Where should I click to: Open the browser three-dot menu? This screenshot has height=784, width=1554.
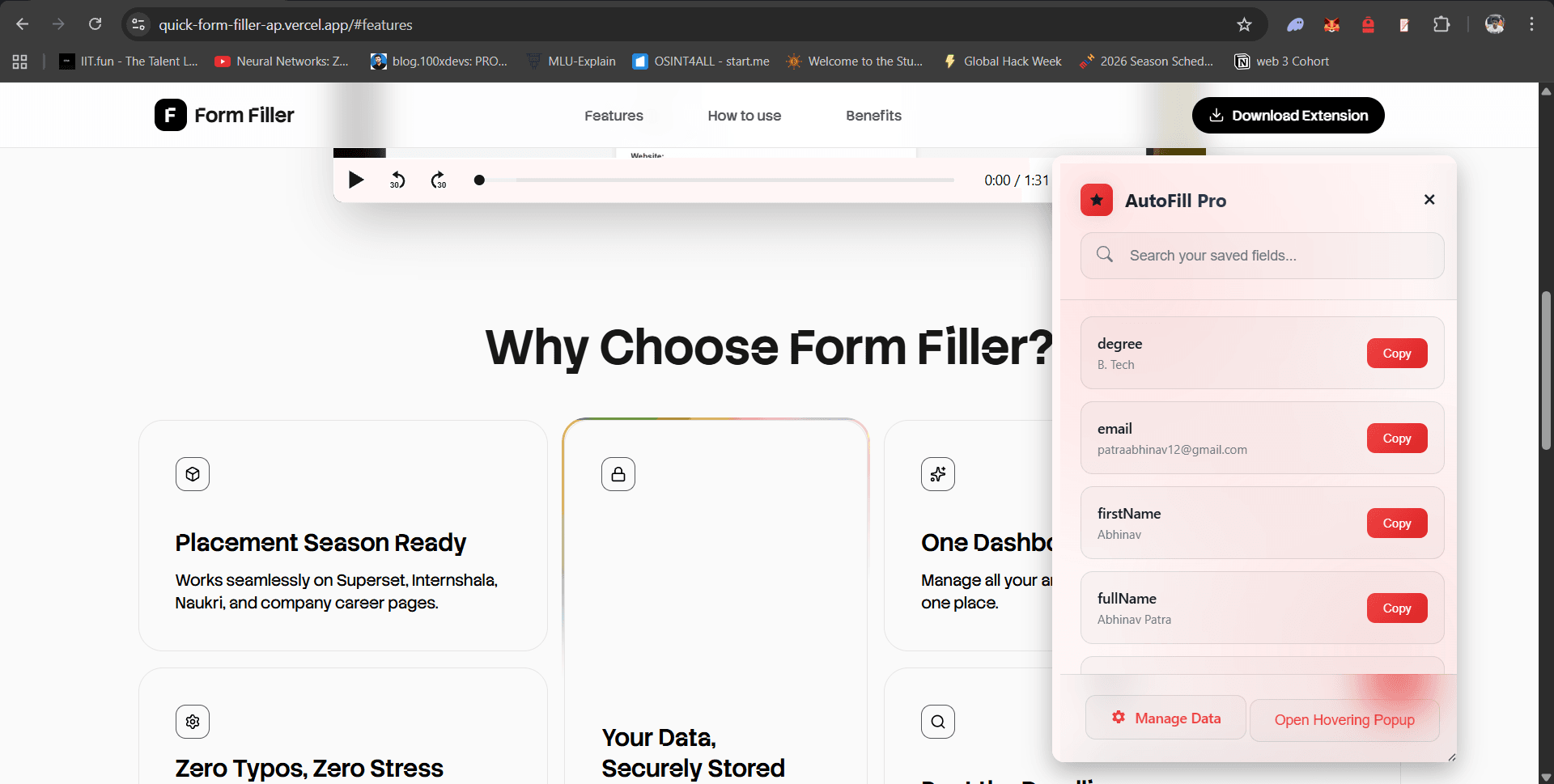[1531, 24]
